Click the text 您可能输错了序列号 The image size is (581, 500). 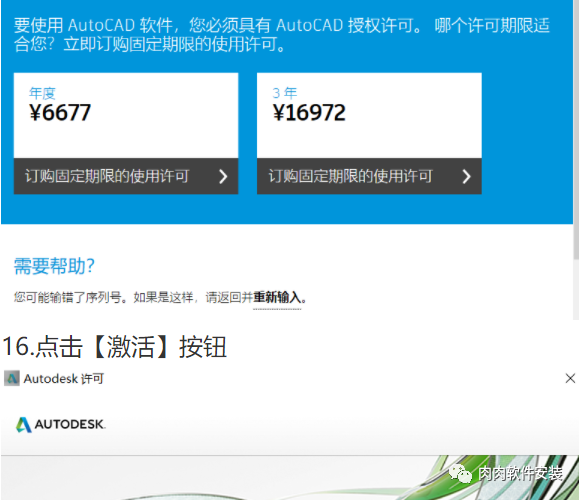point(68,297)
